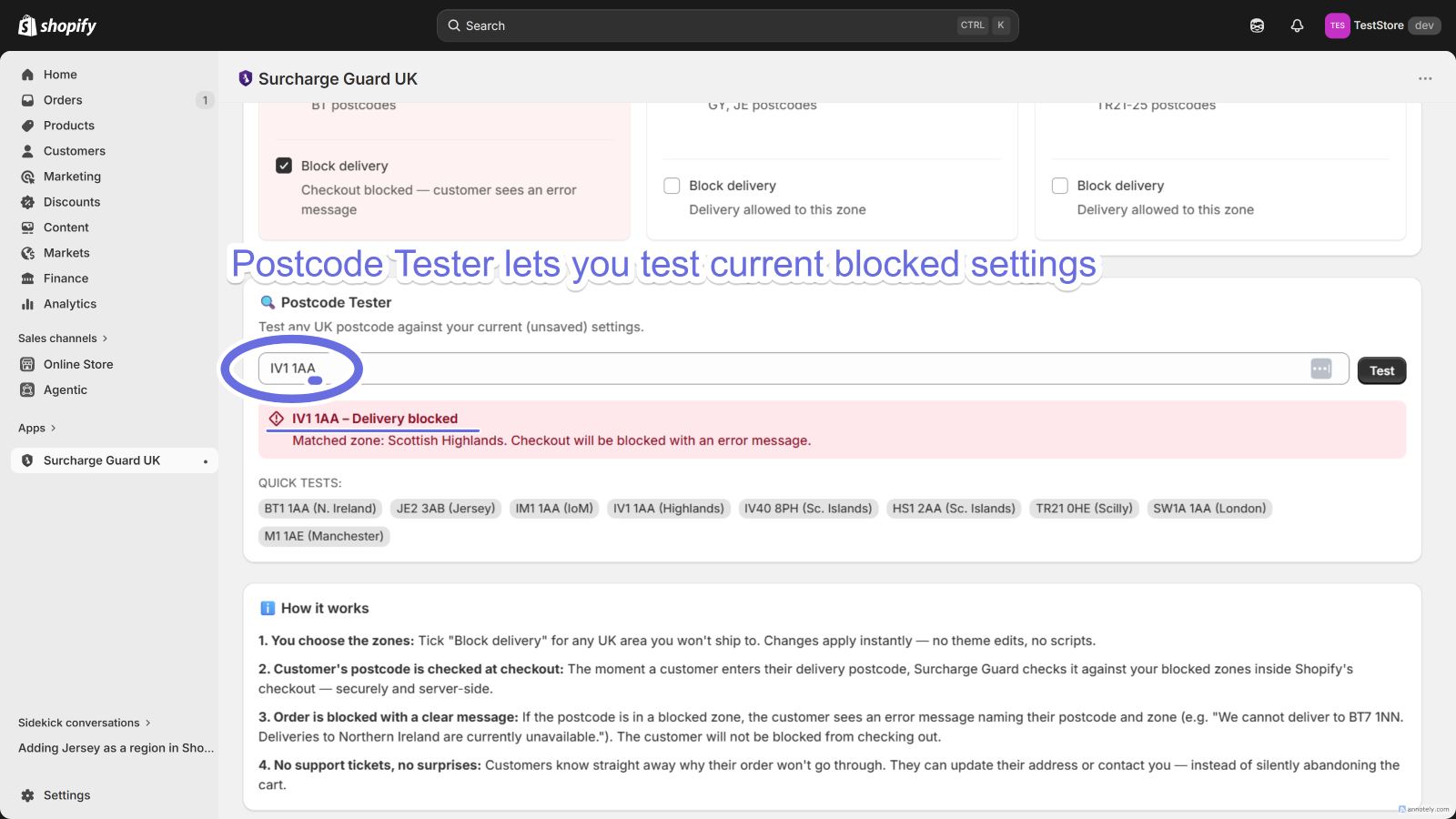This screenshot has width=1456, height=819.
Task: Open Marketing in the sidebar
Action: coord(72,177)
